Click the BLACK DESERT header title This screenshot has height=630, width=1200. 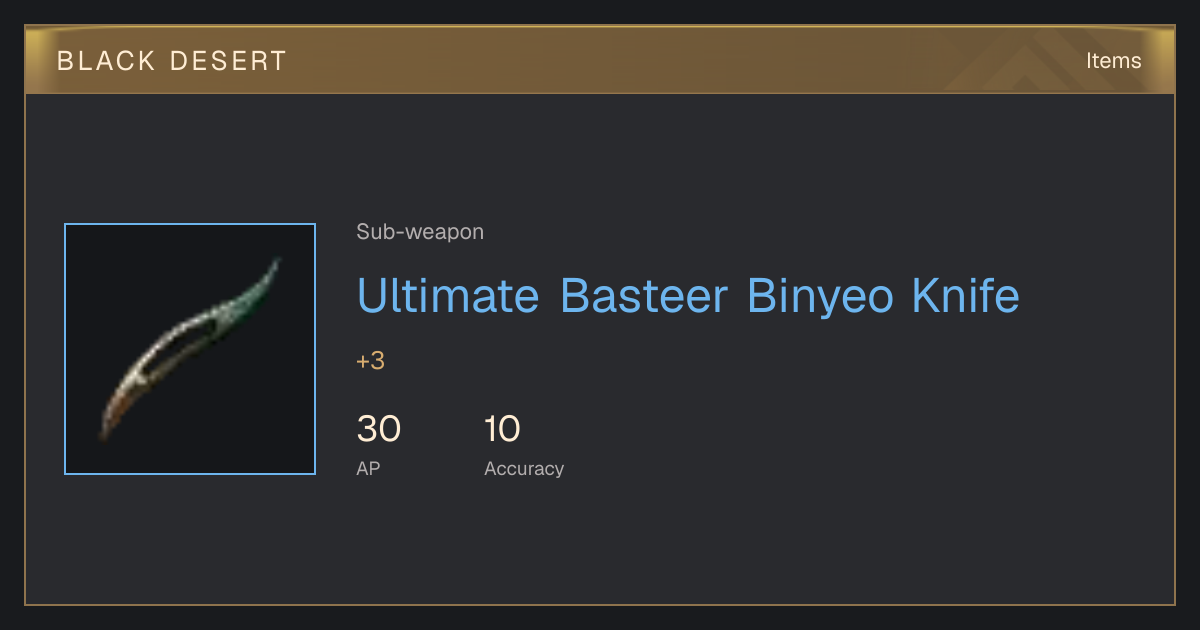[x=172, y=61]
